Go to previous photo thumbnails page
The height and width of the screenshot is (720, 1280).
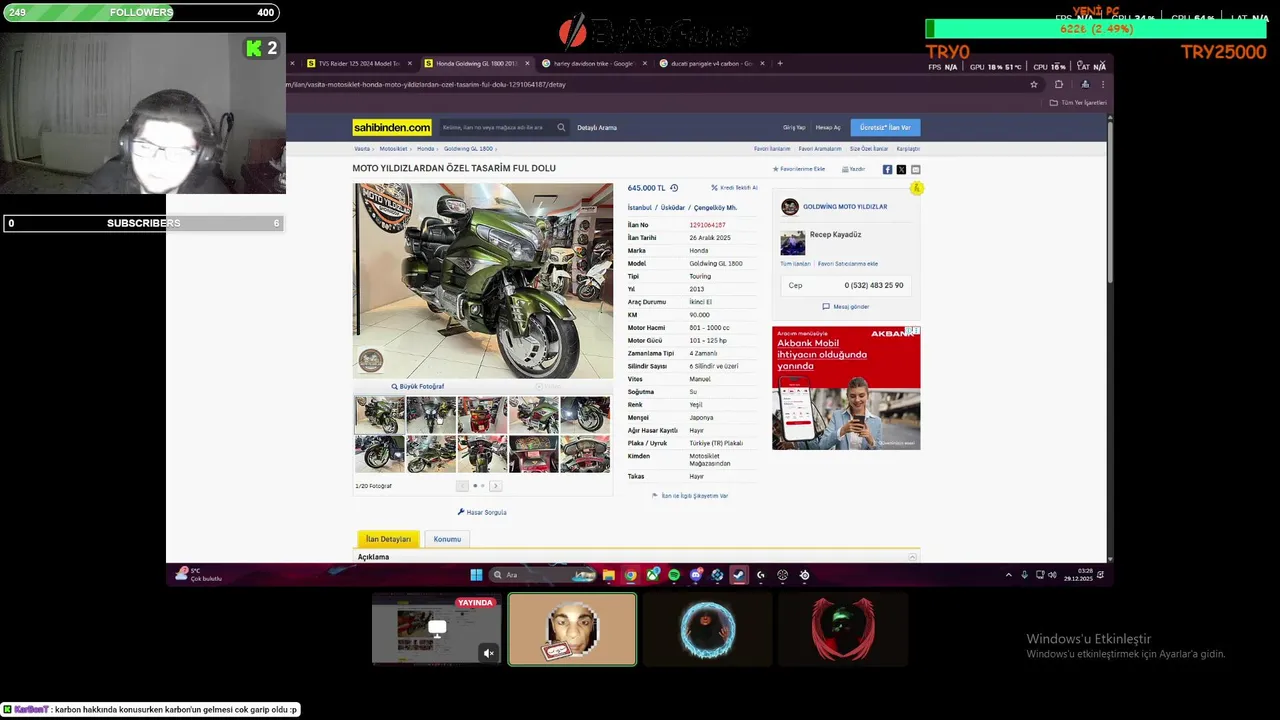(x=462, y=486)
